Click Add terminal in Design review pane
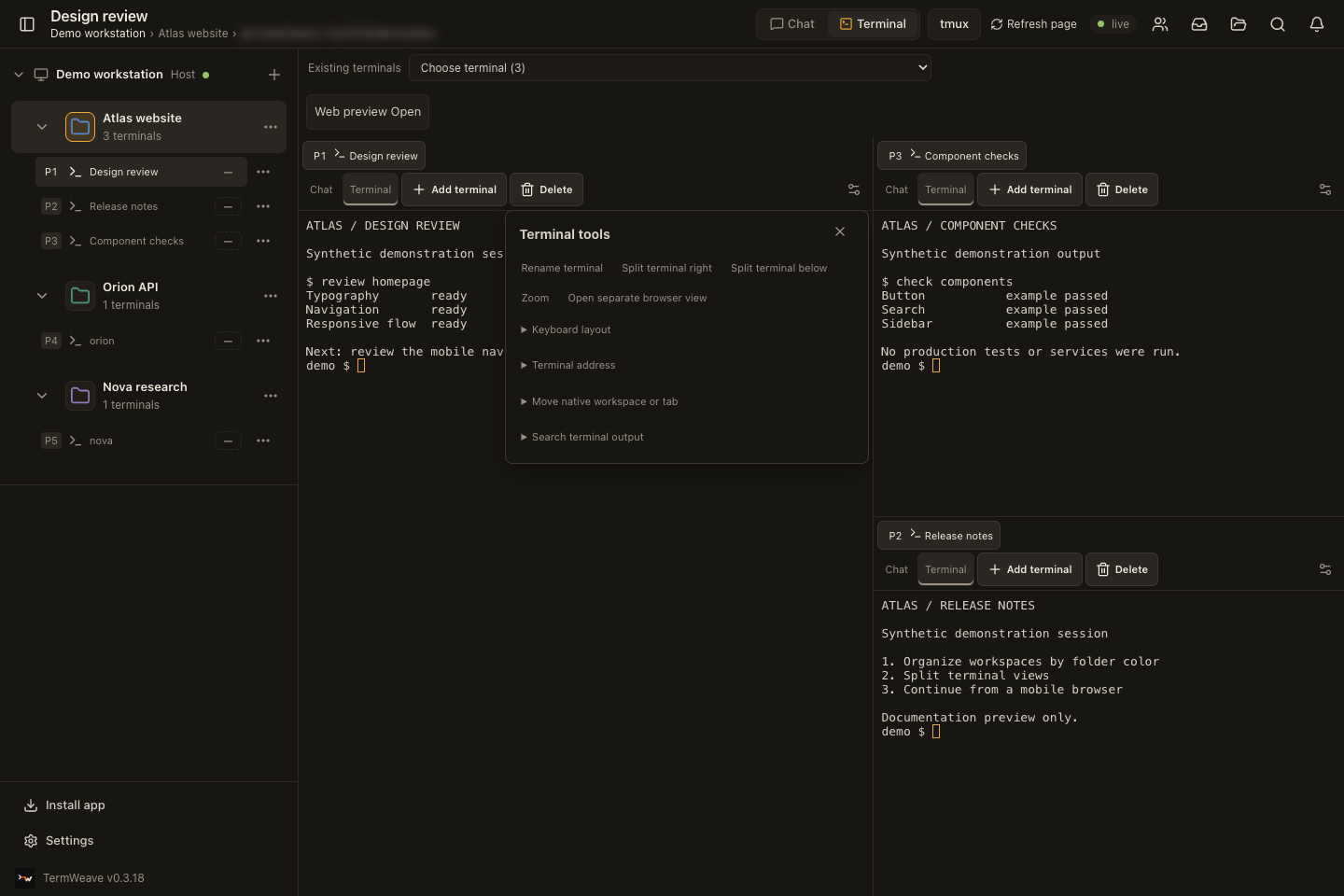 click(455, 189)
